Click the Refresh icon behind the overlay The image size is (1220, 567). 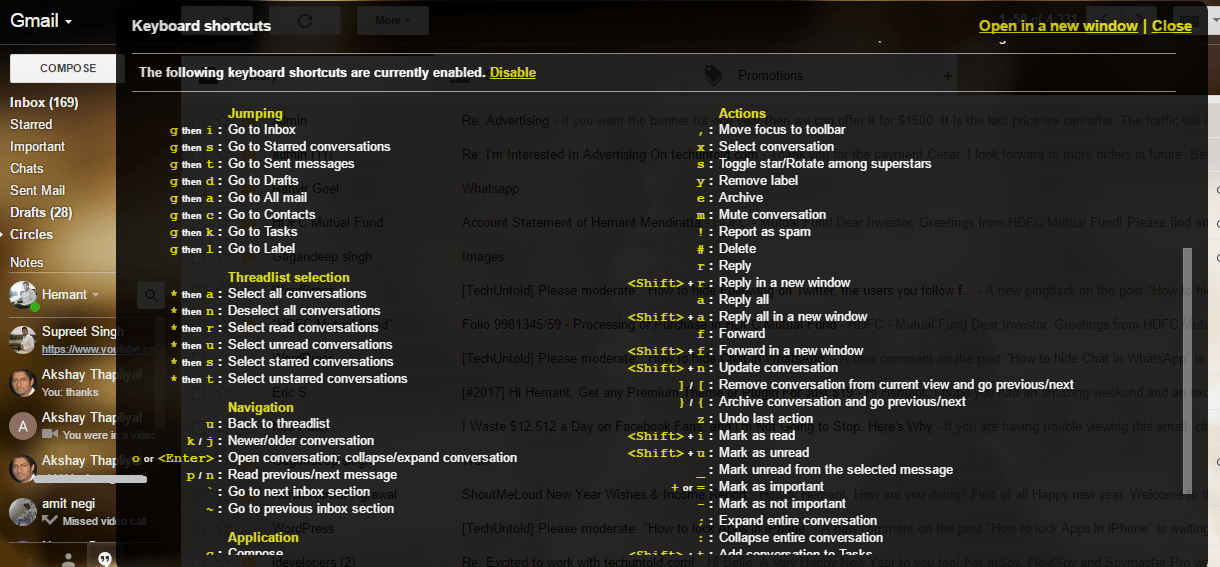(305, 20)
